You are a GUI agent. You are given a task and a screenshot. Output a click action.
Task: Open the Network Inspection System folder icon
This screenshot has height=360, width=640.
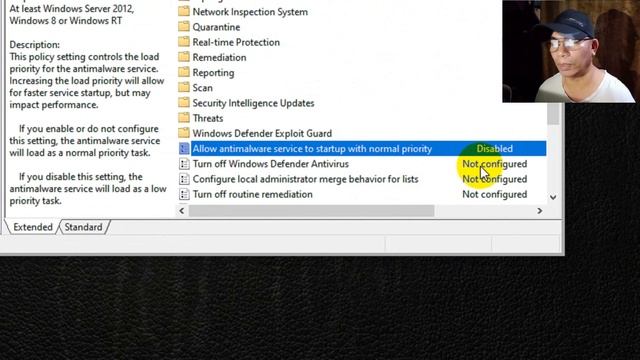[184, 11]
